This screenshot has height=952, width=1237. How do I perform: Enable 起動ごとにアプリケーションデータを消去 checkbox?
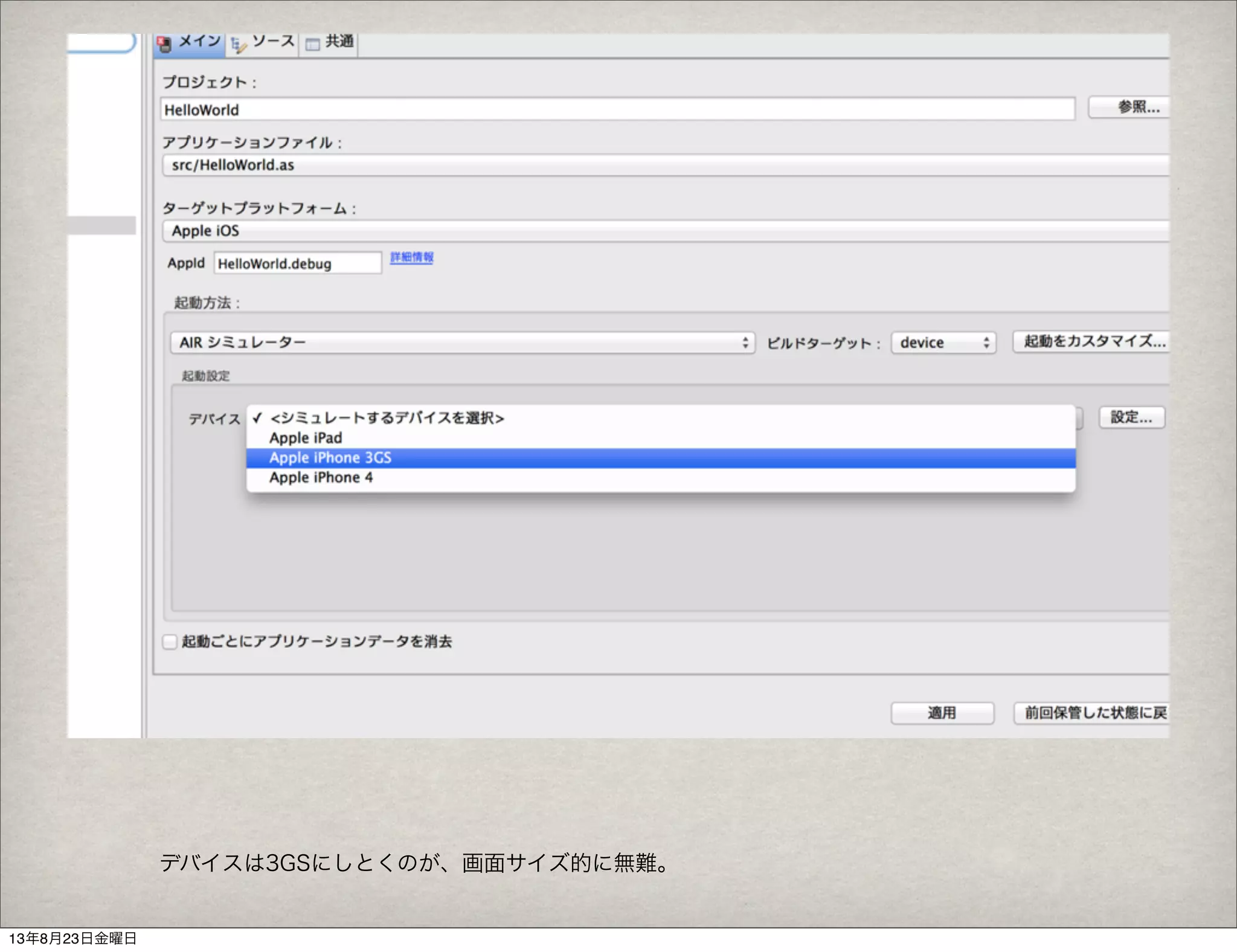(x=170, y=642)
